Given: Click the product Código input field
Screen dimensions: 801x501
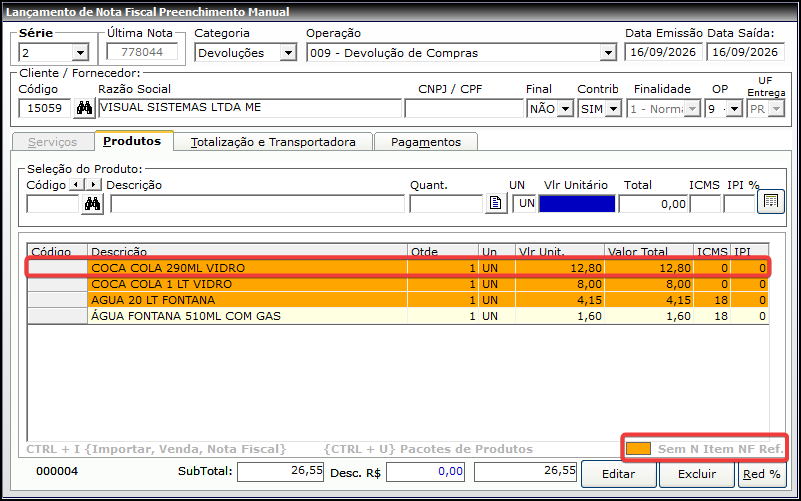Looking at the screenshot, I should 53,204.
